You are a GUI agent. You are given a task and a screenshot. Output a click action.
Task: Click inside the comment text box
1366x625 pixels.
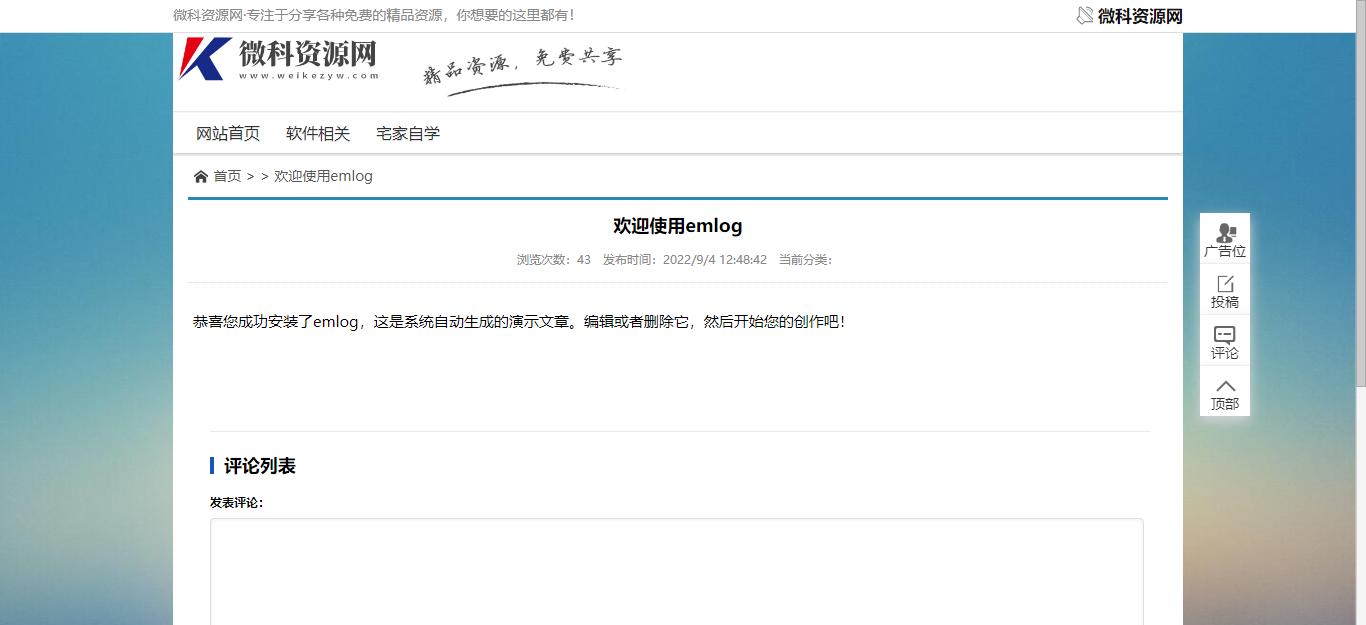[677, 570]
